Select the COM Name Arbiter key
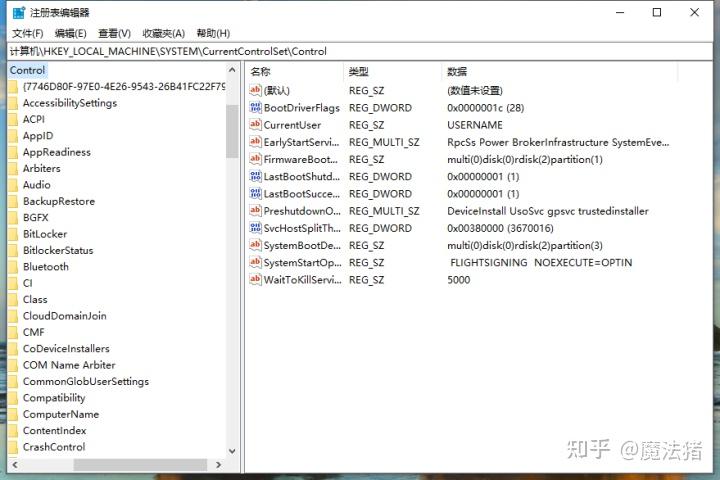 [x=69, y=365]
